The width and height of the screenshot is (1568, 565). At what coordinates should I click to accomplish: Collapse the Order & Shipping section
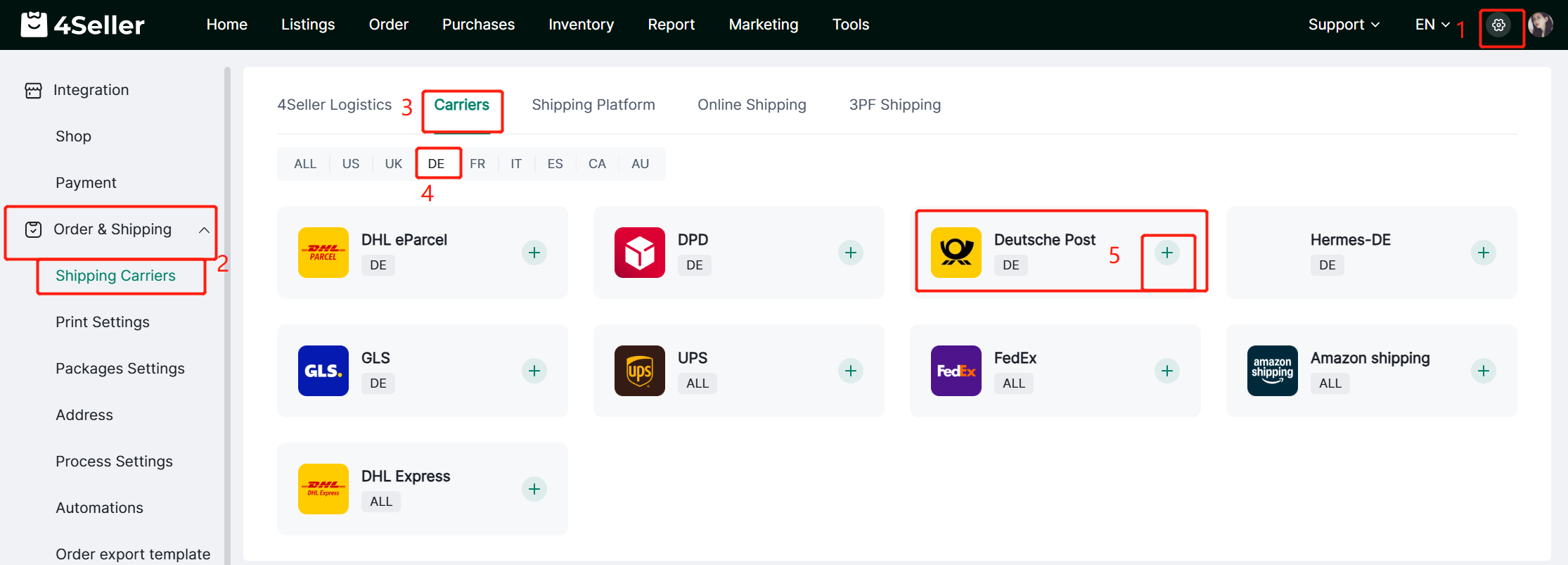[204, 230]
